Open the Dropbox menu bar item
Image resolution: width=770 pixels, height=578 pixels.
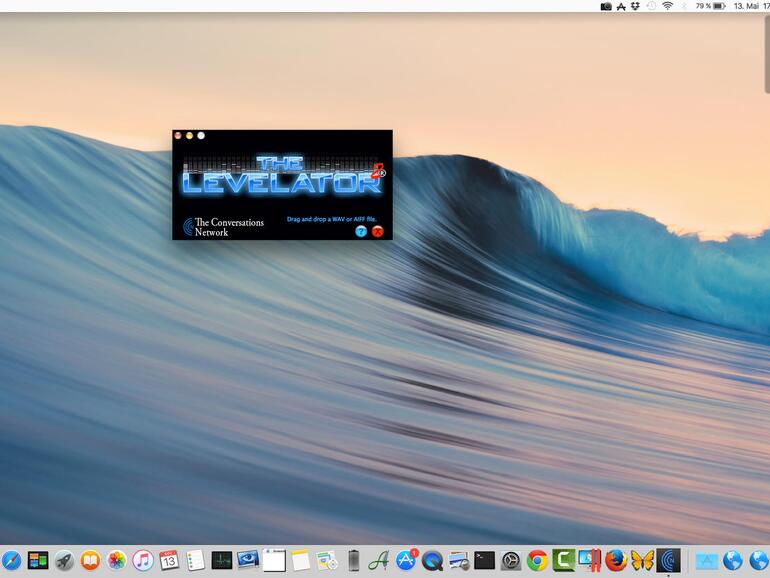635,6
